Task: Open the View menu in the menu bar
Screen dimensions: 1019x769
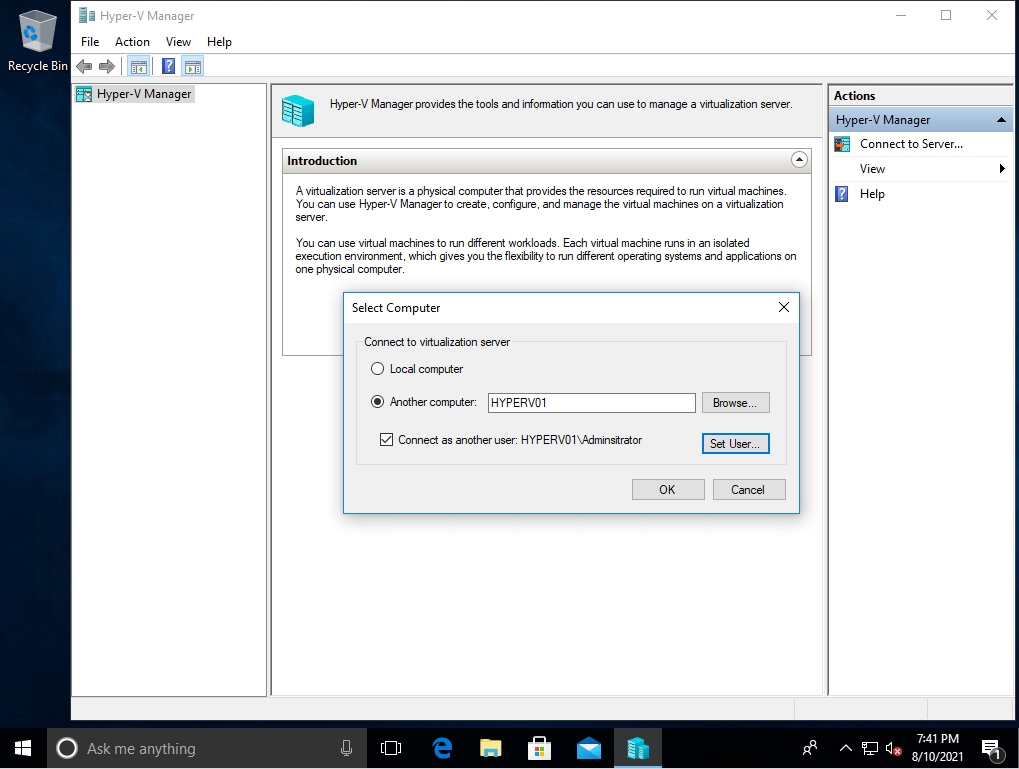Action: [178, 42]
